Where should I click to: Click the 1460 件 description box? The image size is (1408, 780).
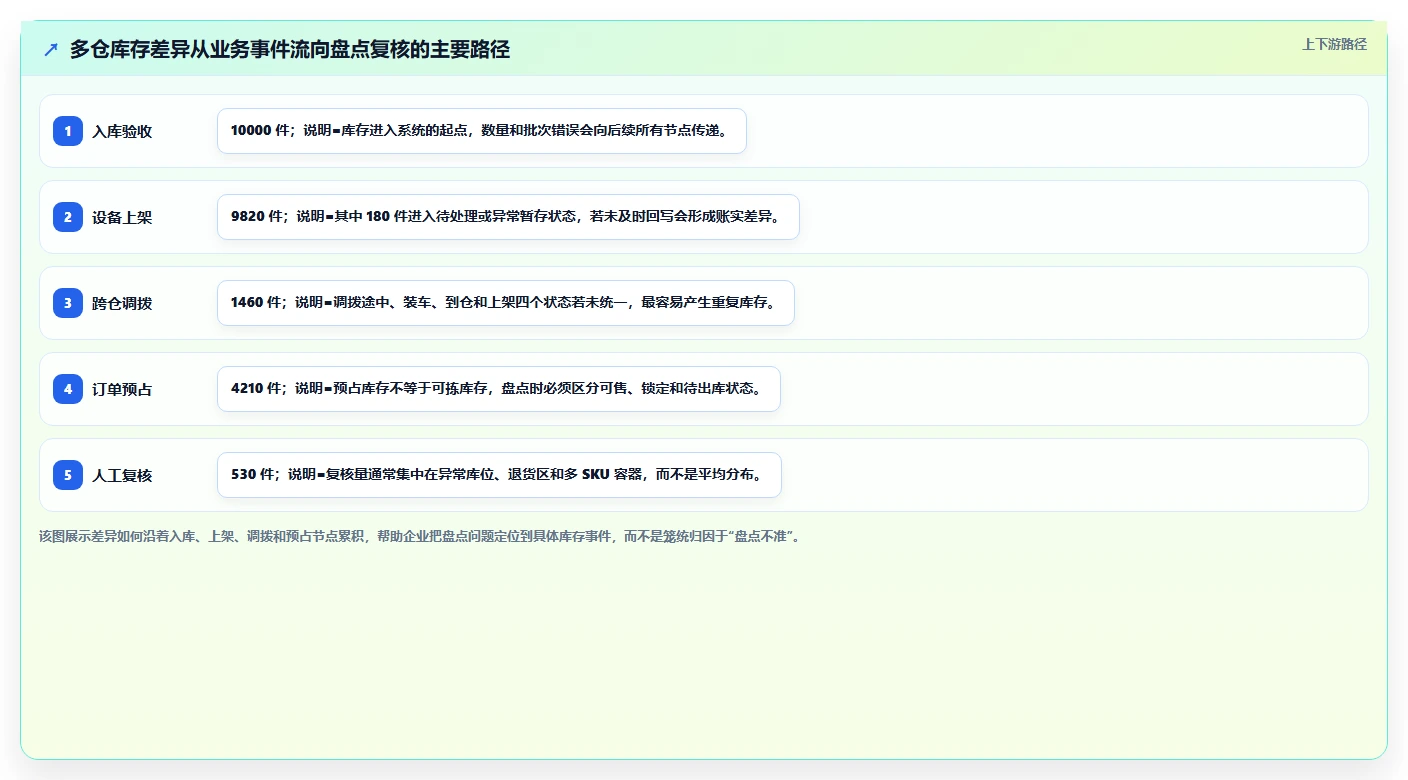(x=506, y=303)
